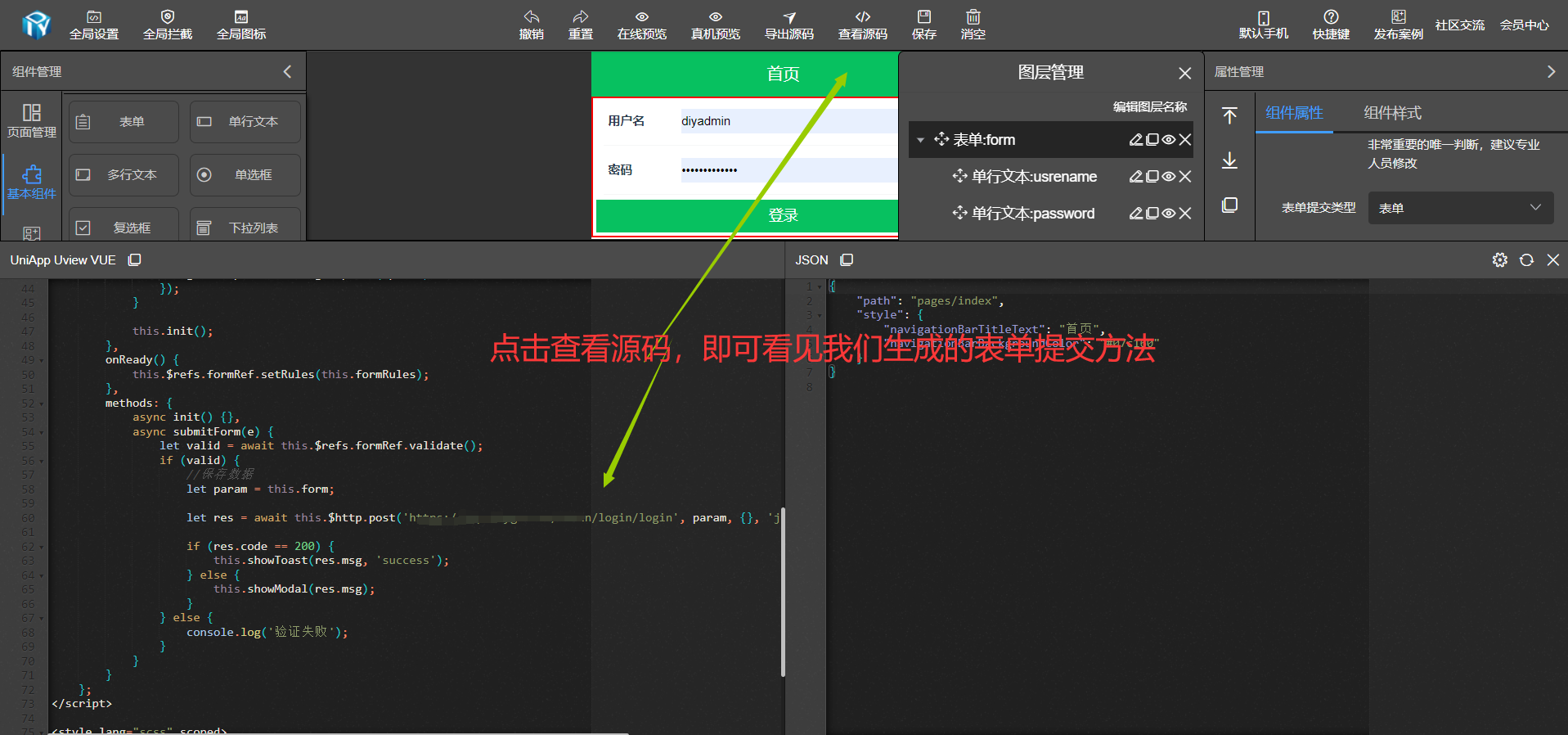Open 默认手机 device selector
Image resolution: width=1568 pixels, height=735 pixels.
1264,25
